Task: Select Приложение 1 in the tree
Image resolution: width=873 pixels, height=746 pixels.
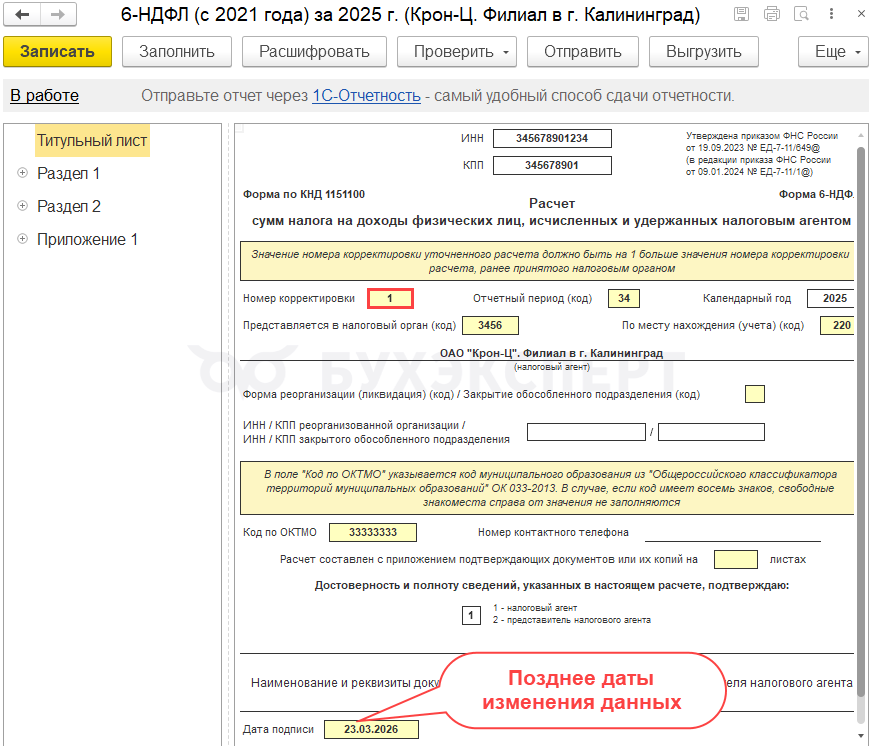Action: [x=87, y=239]
